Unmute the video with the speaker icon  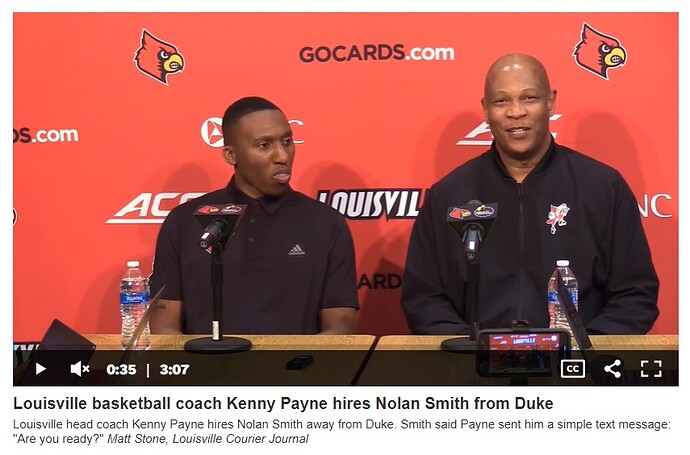(80, 369)
